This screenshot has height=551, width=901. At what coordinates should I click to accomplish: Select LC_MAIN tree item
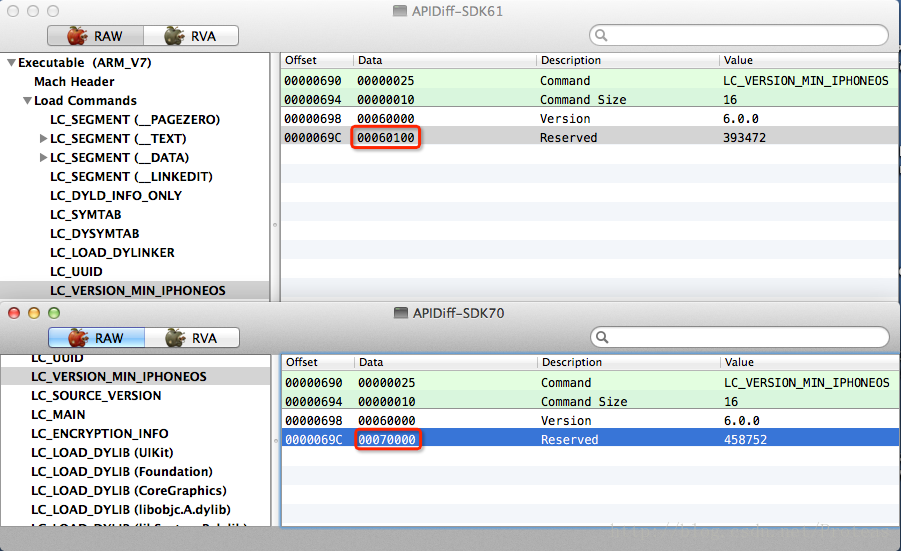(58, 414)
